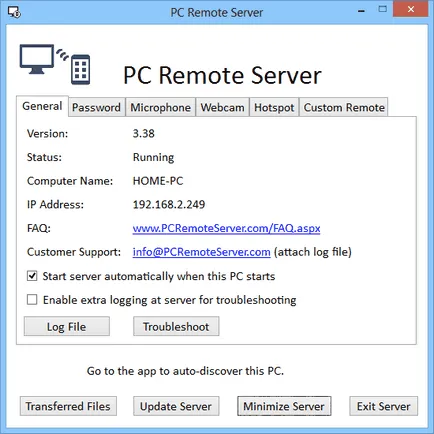Enable extra logging for troubleshooting checkbox

[32, 300]
